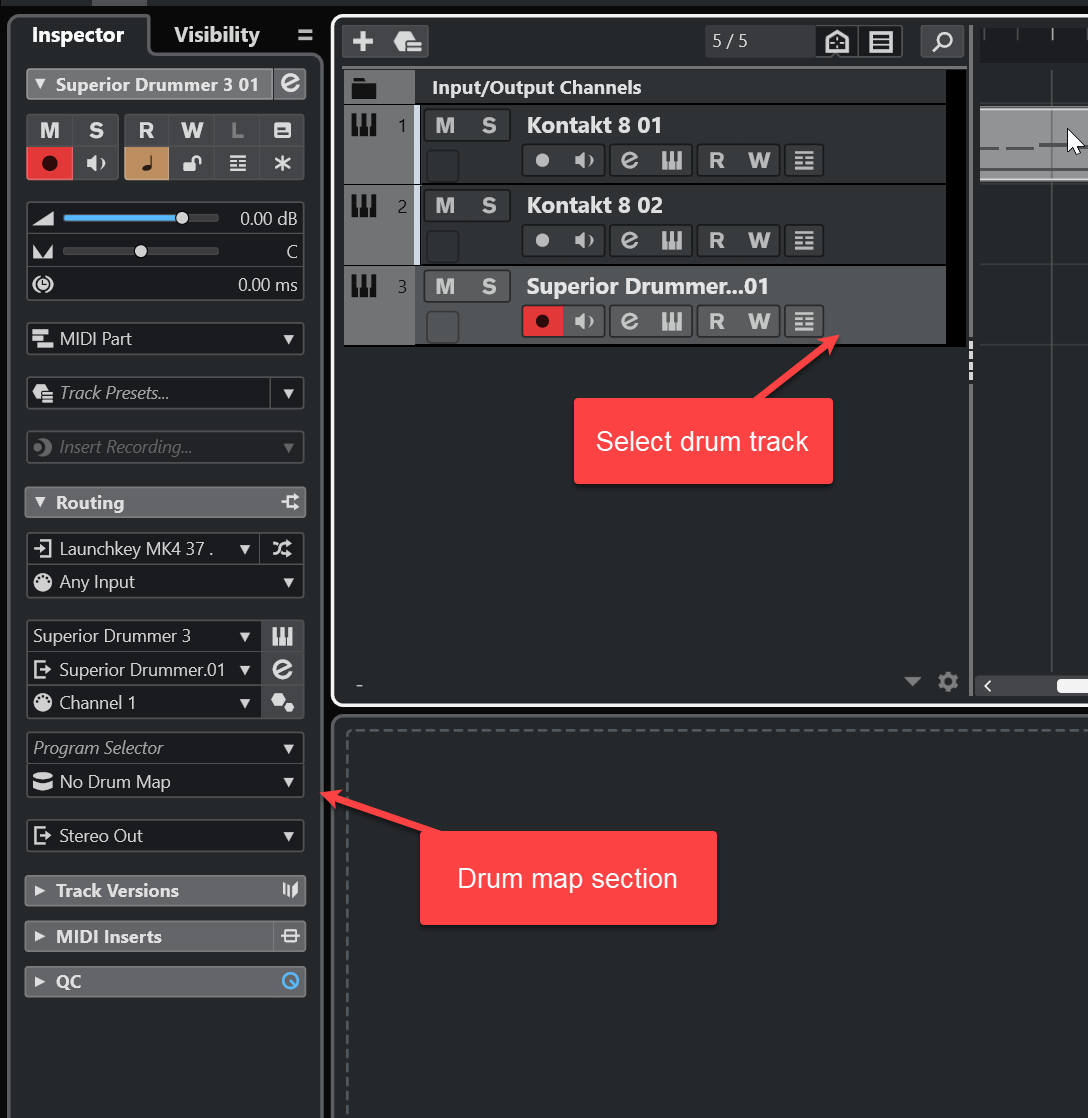The image size is (1088, 1118).
Task: Record enable Kontakt 8 01 track
Action: click(543, 160)
